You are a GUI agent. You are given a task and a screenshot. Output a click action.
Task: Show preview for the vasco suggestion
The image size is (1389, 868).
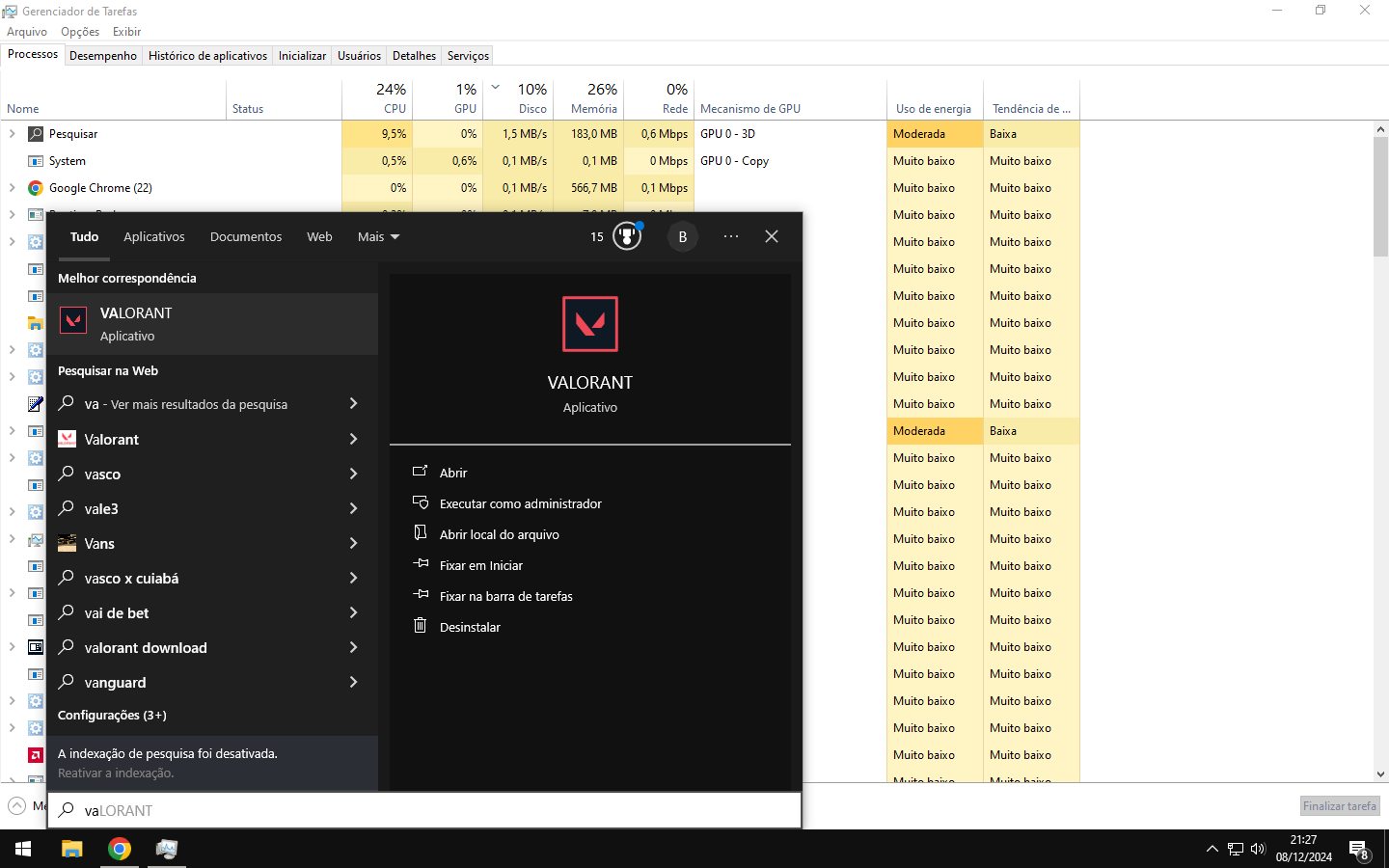point(353,474)
